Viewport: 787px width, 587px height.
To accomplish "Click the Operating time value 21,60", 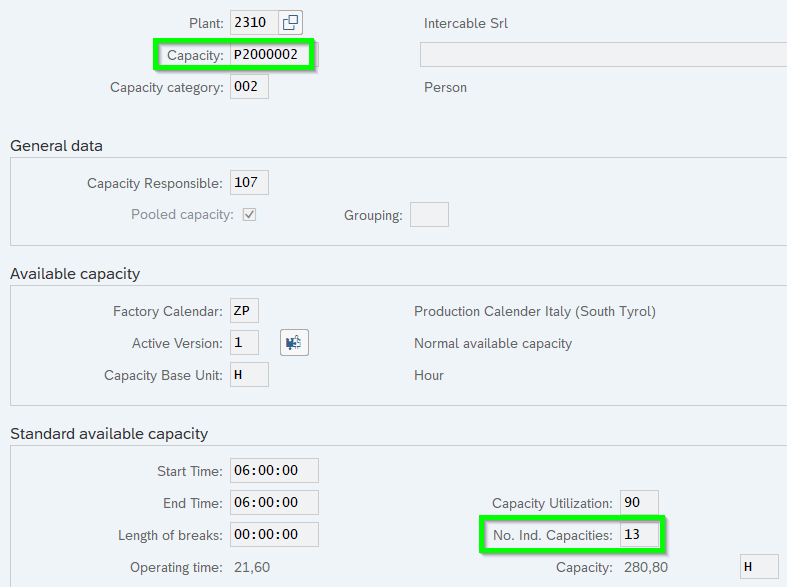I will tap(250, 567).
